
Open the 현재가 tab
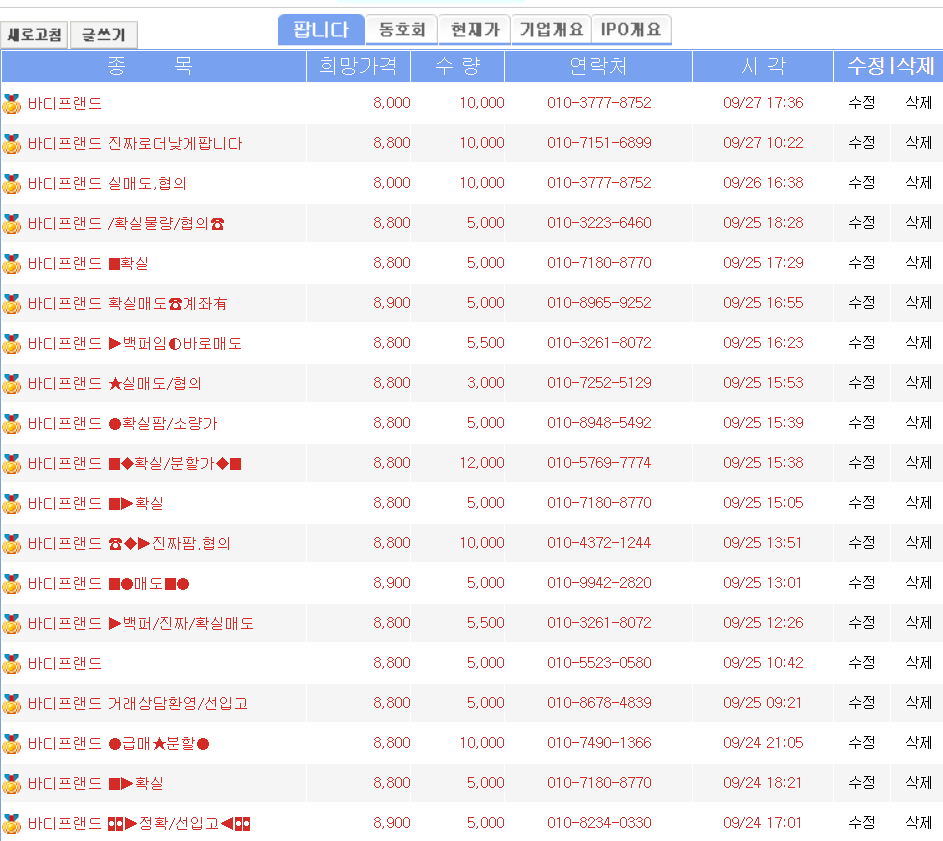[x=475, y=29]
